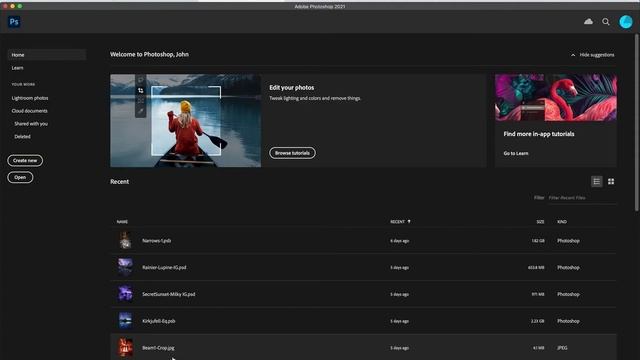Open the Learn section
The image size is (640, 360).
[18, 68]
